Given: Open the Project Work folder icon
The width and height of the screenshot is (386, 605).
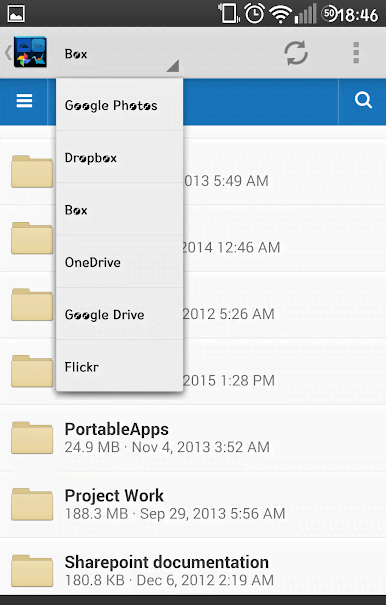Looking at the screenshot, I should (32, 504).
